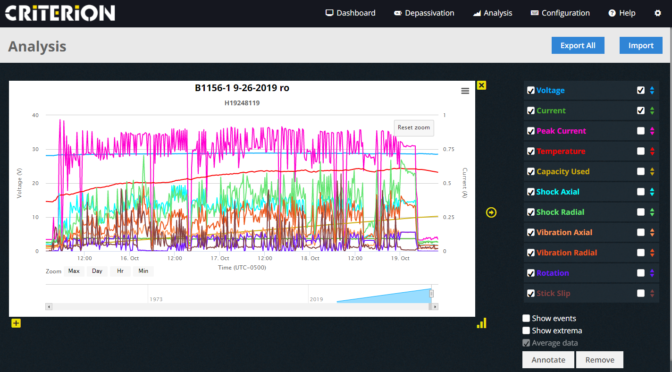Set chart zoom to Max
The image size is (672, 372).
click(x=74, y=271)
